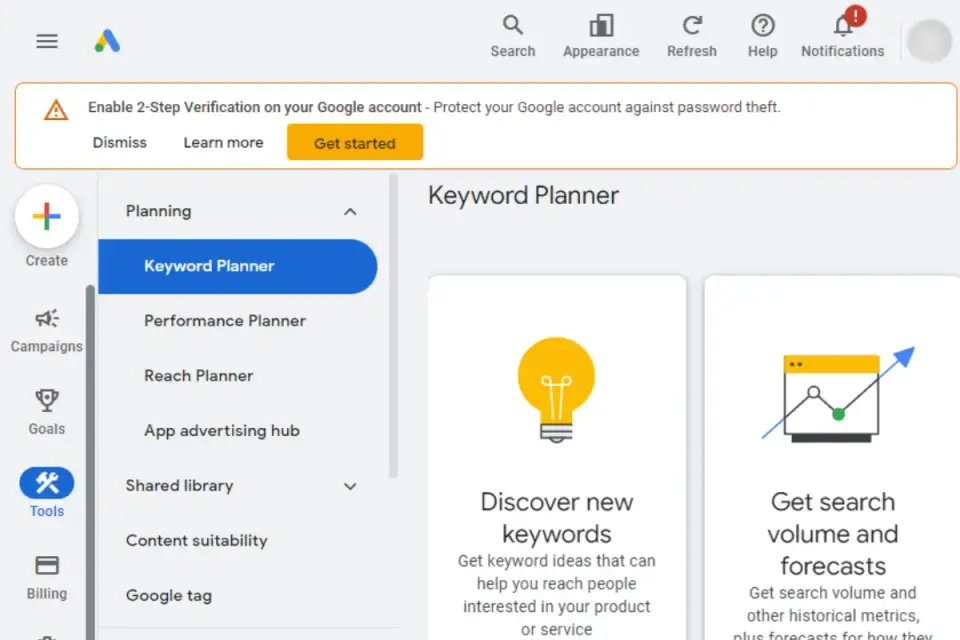960x640 pixels.
Task: Click the Google Ads logo
Action: click(x=107, y=40)
